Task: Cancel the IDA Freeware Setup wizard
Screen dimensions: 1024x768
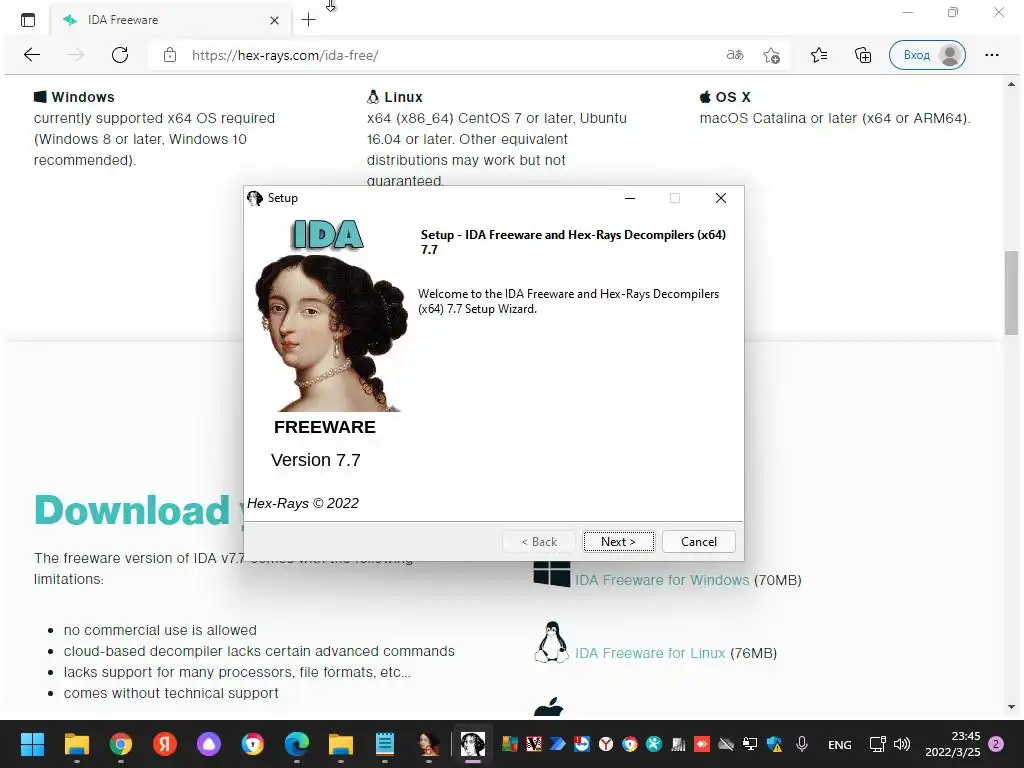Action: point(699,541)
